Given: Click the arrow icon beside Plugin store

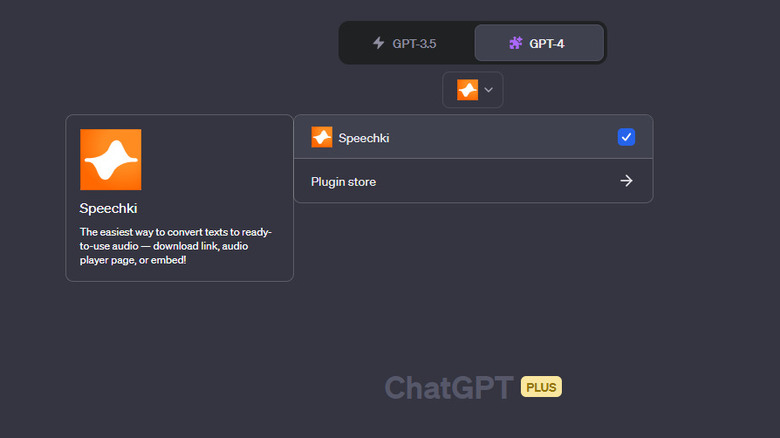Looking at the screenshot, I should click(626, 181).
